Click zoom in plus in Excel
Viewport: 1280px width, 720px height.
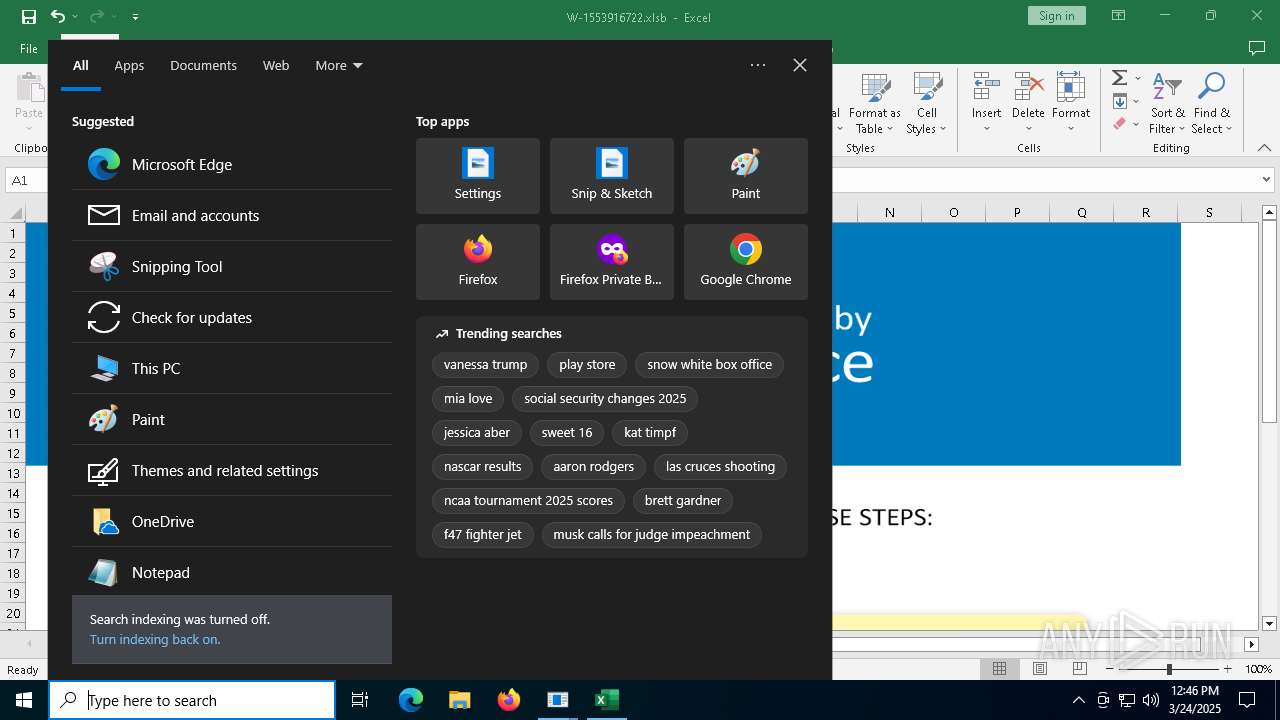[1227, 669]
